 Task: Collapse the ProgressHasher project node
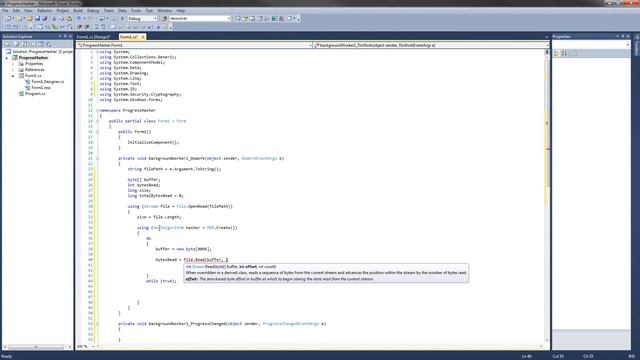coord(7,58)
